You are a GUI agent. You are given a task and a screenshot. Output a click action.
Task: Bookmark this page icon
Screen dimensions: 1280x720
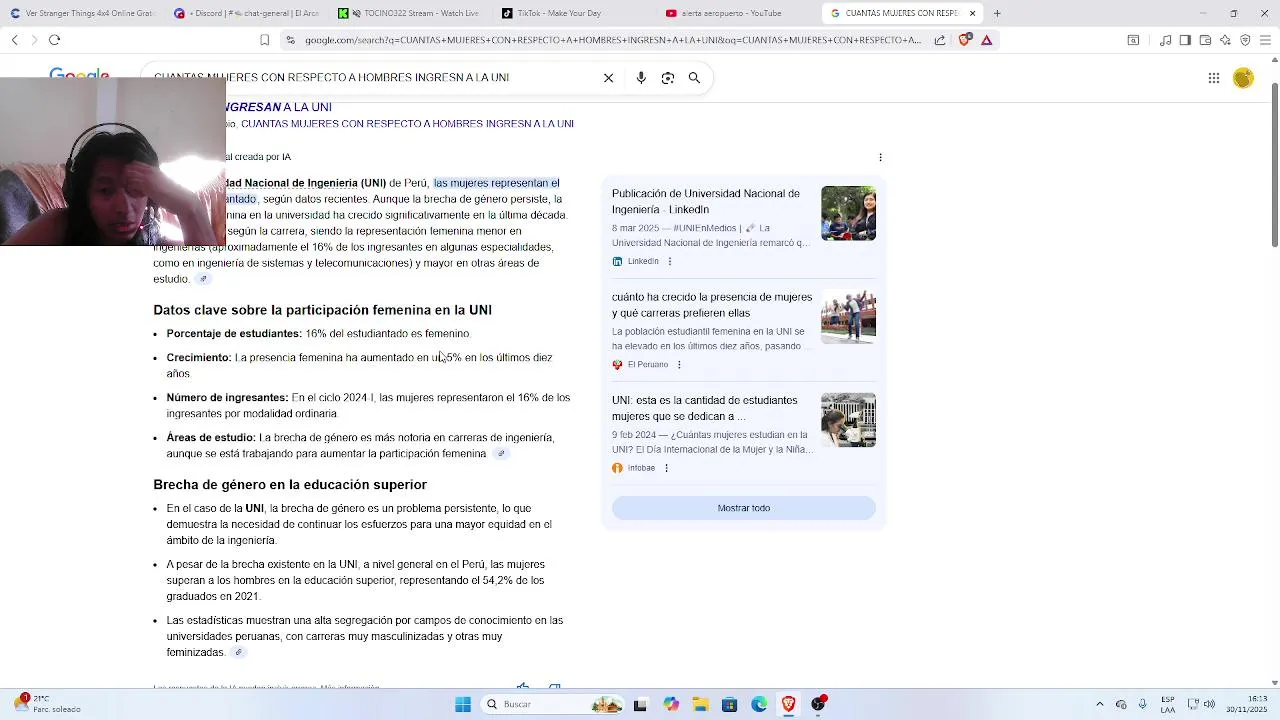pyautogui.click(x=264, y=40)
